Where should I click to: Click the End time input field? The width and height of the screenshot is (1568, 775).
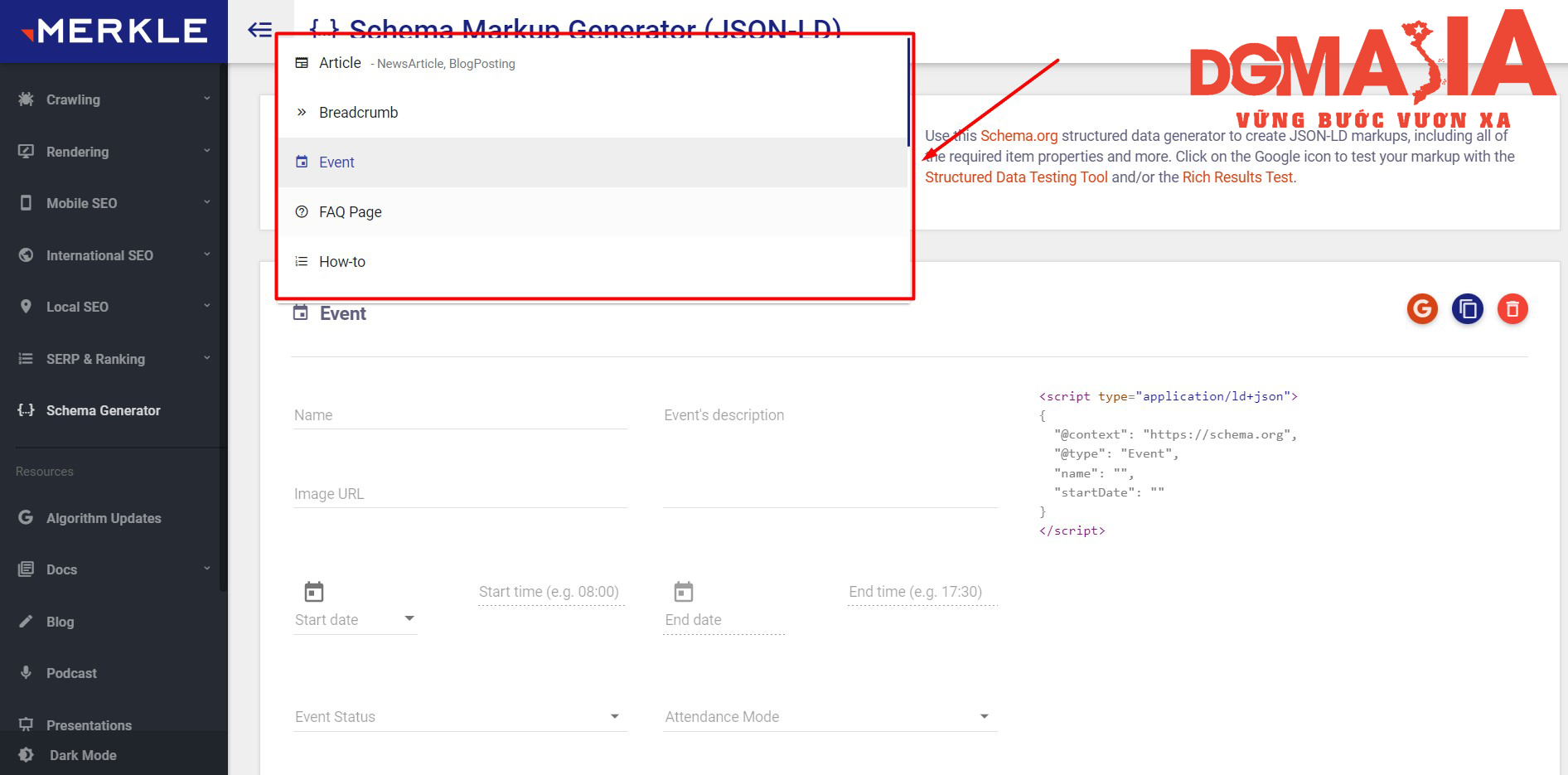tap(922, 592)
